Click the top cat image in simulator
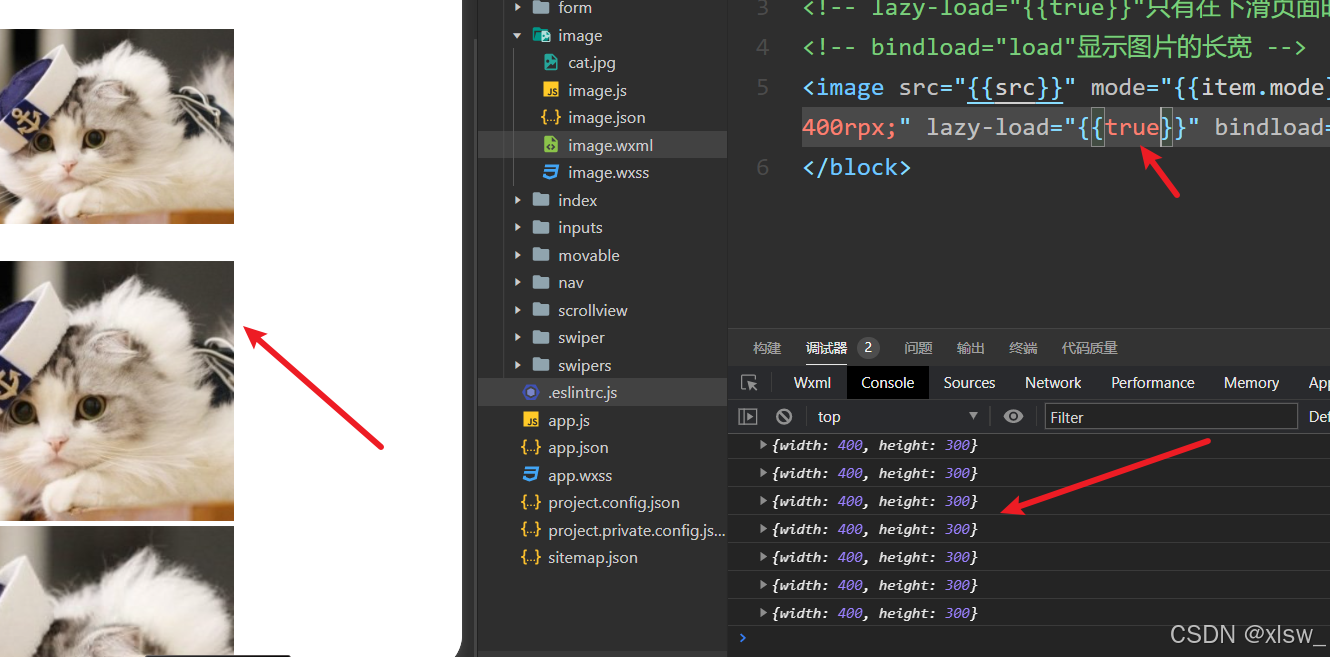The width and height of the screenshot is (1330, 657). point(117,126)
